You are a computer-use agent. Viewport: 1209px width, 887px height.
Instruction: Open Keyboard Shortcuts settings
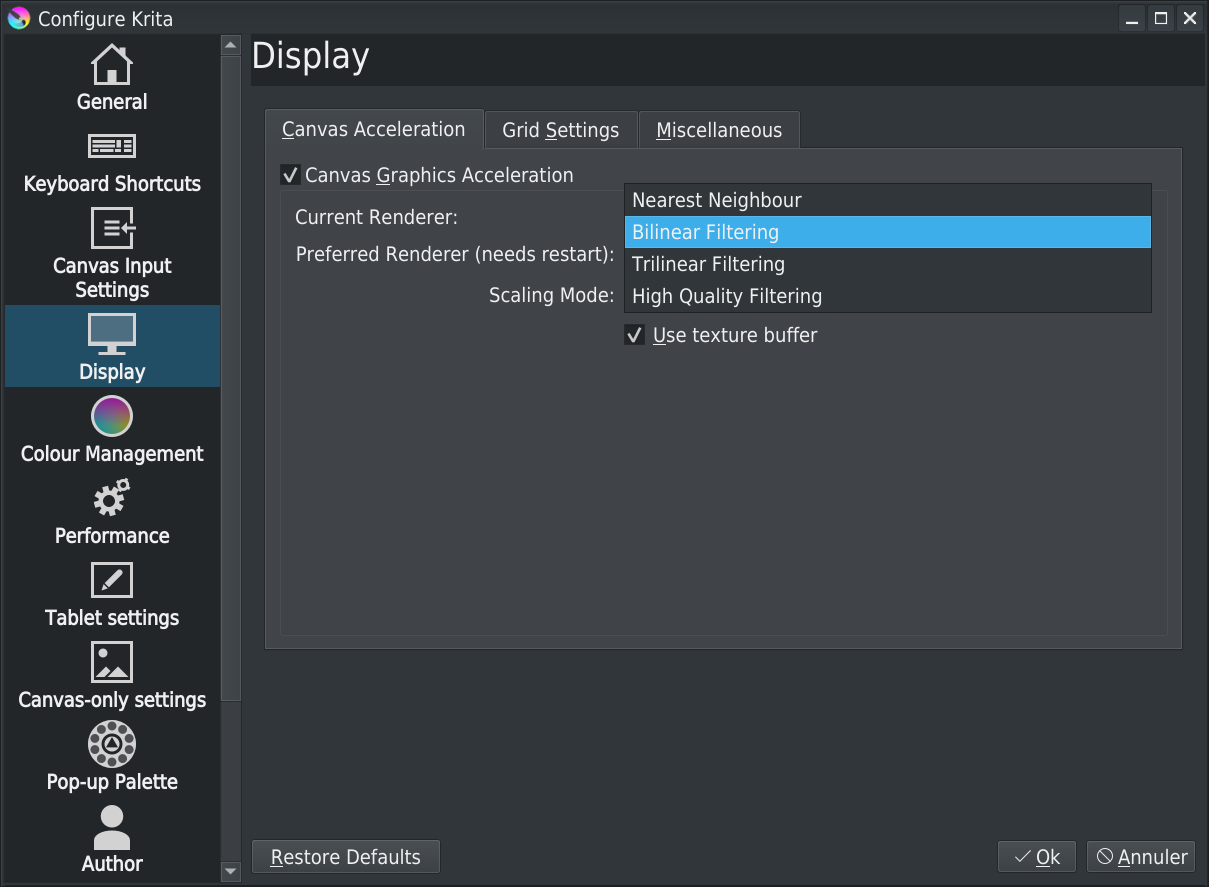point(112,160)
